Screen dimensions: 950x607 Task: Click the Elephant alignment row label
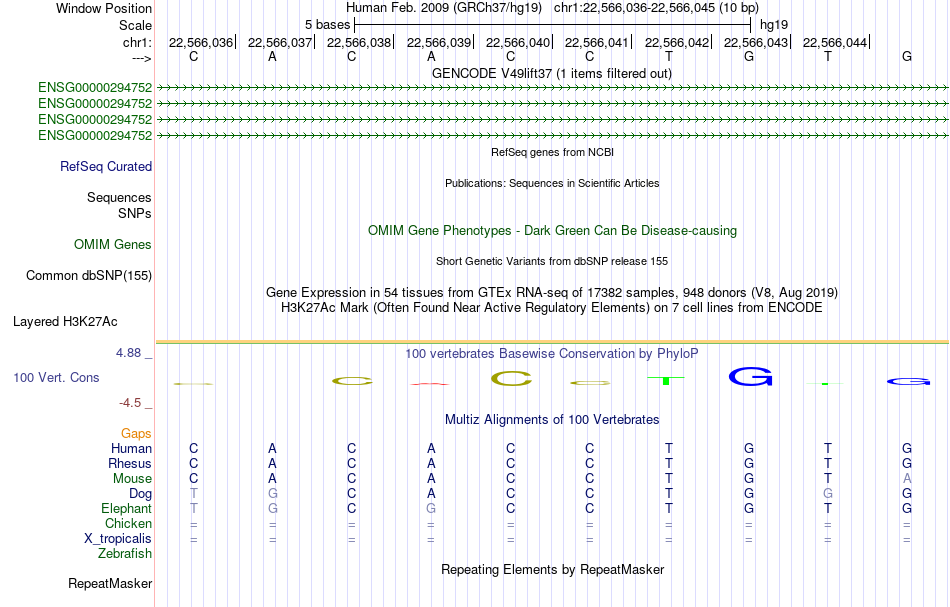click(127, 508)
